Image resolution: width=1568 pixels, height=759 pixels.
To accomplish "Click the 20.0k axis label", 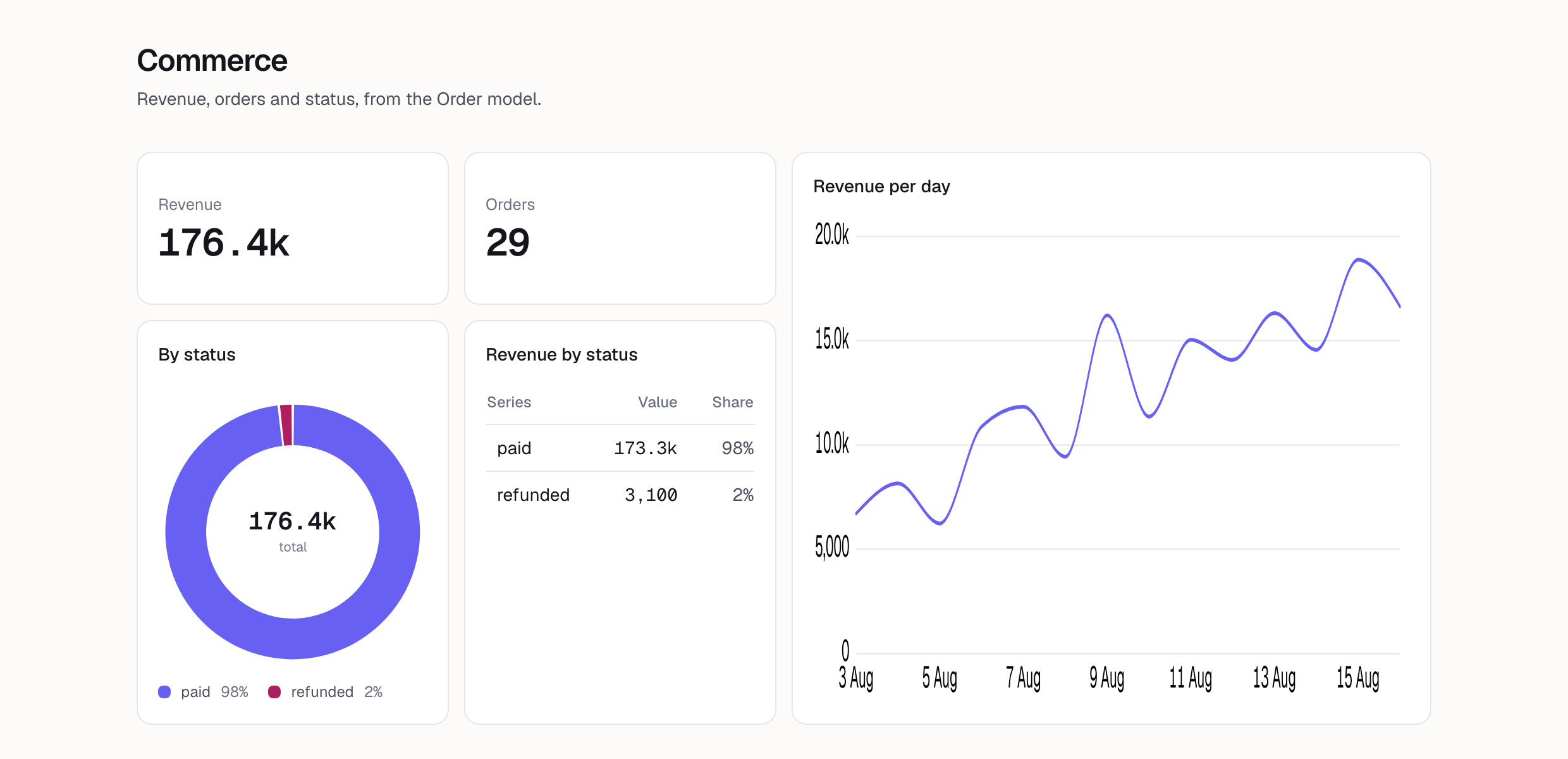I will (832, 235).
